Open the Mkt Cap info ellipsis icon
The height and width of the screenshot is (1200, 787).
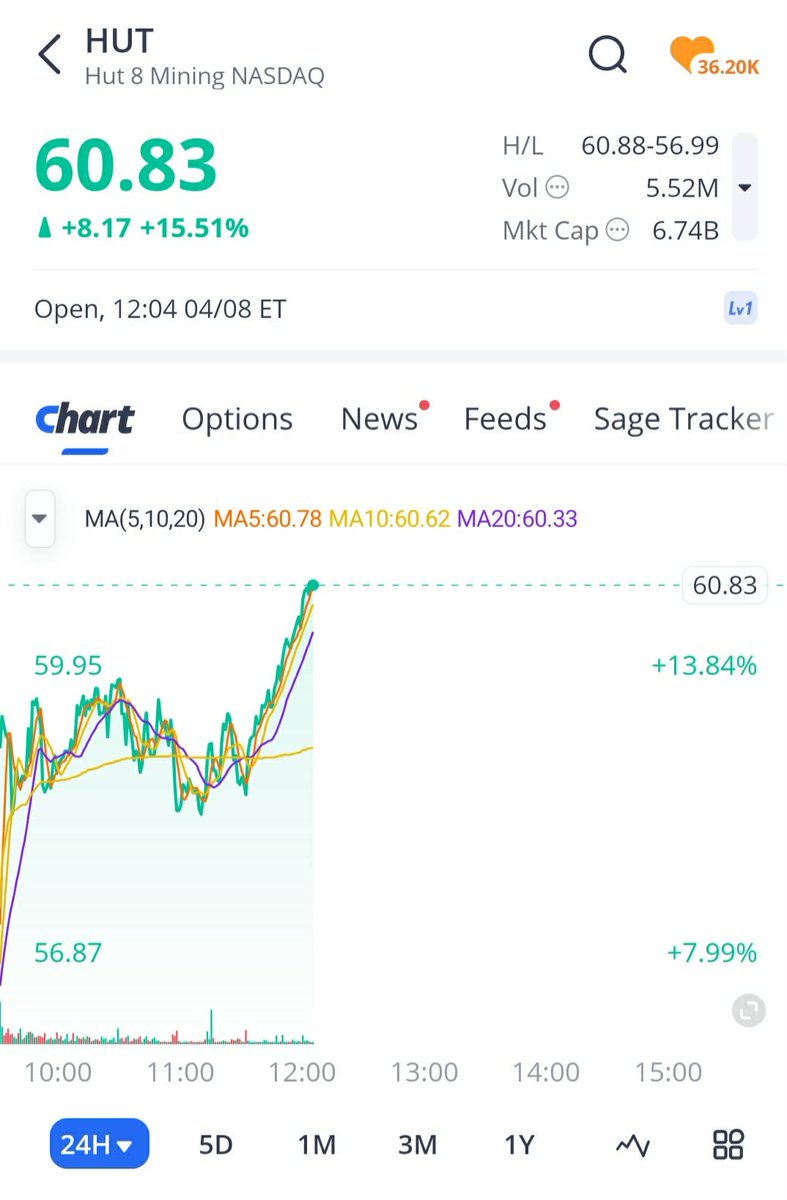619,231
